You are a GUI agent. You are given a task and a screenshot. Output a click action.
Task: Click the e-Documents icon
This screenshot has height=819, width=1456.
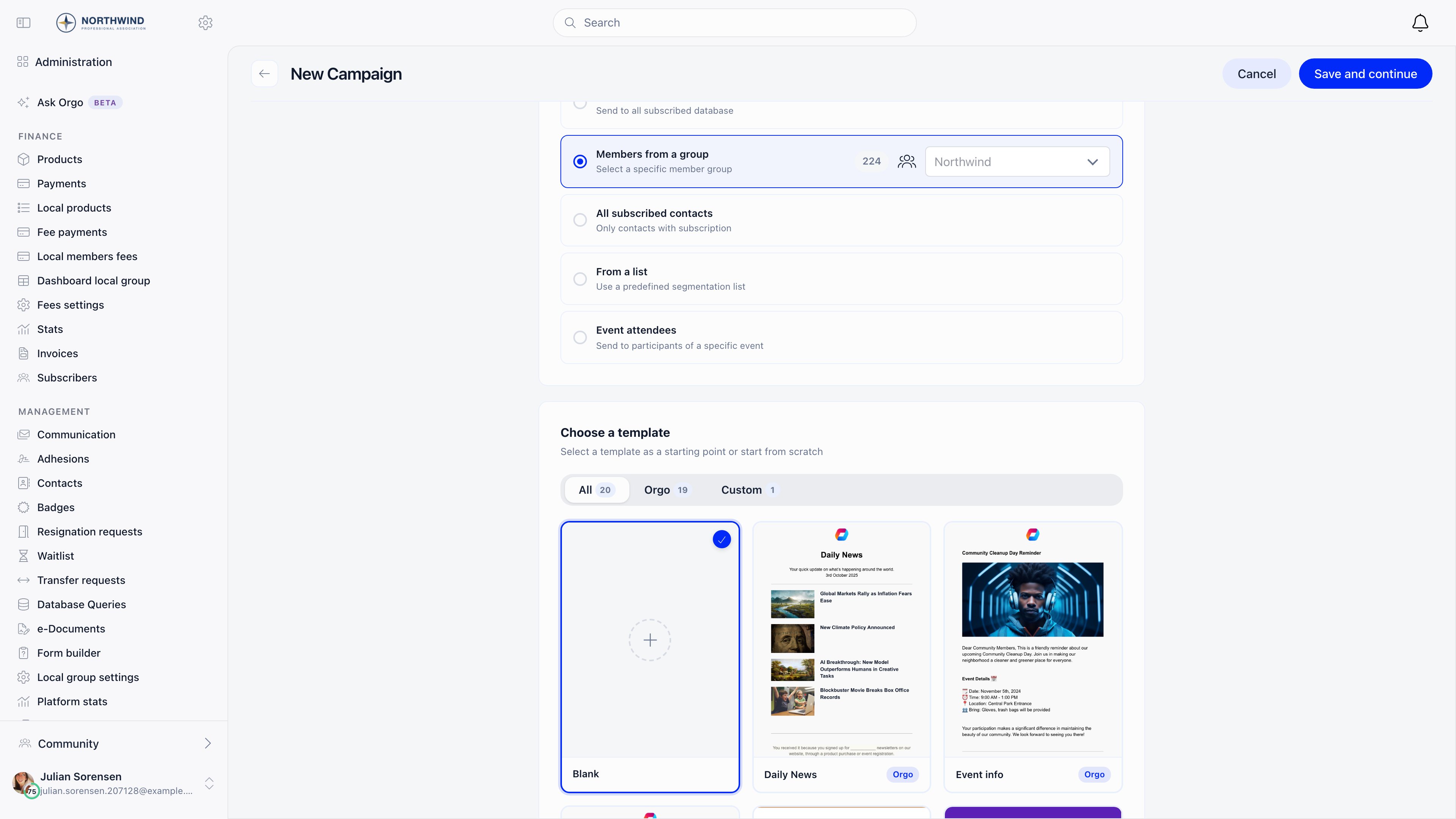pos(23,629)
